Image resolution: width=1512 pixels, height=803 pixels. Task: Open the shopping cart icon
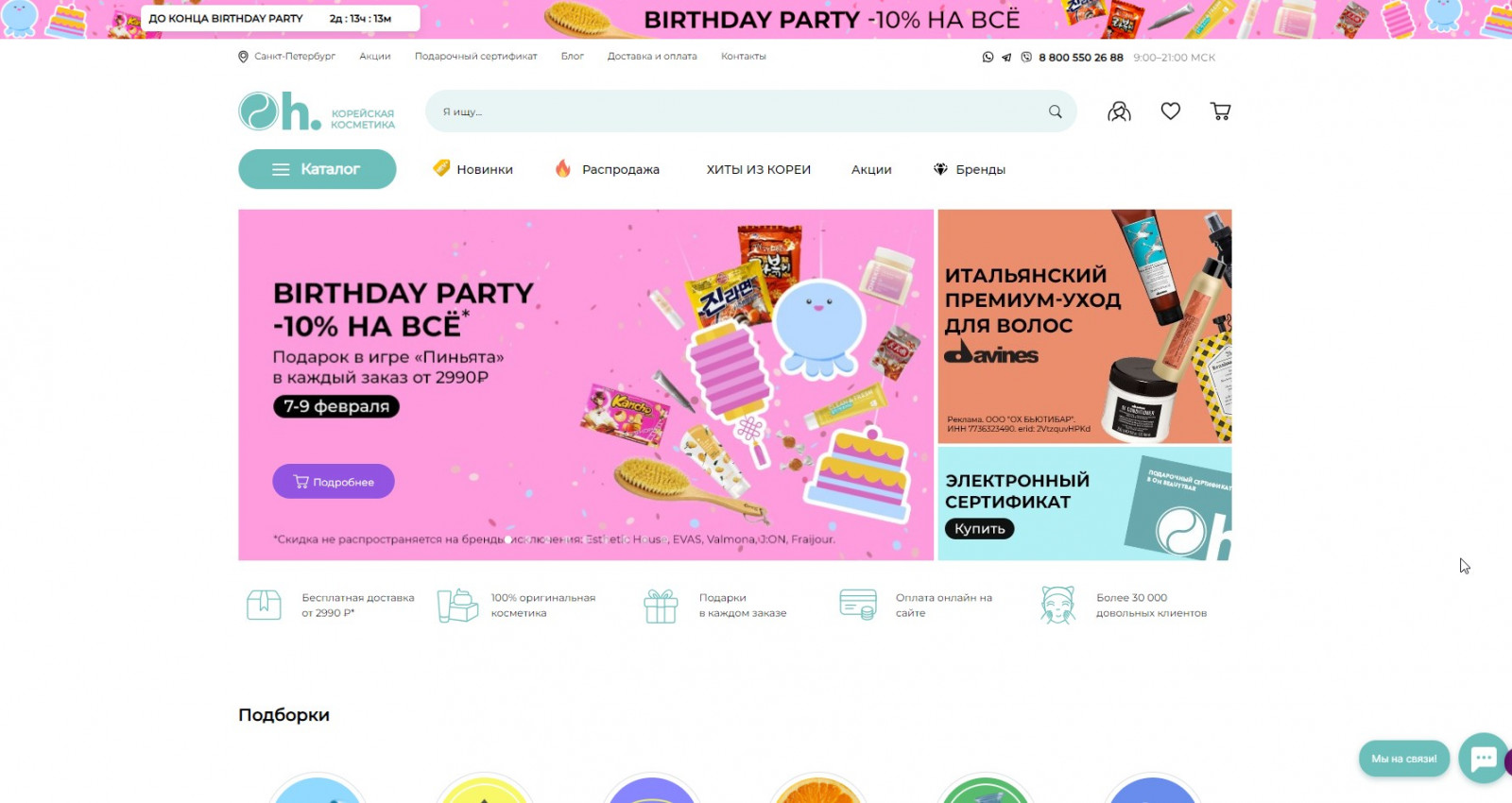point(1220,111)
